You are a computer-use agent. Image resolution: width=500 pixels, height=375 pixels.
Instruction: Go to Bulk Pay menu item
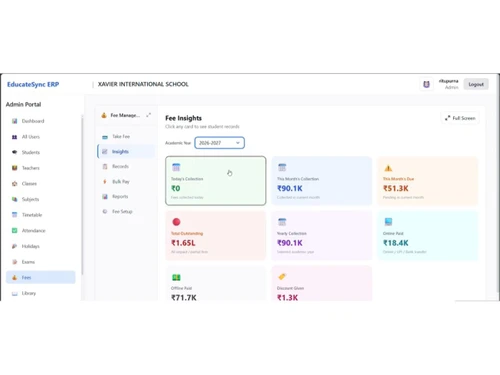click(x=126, y=181)
